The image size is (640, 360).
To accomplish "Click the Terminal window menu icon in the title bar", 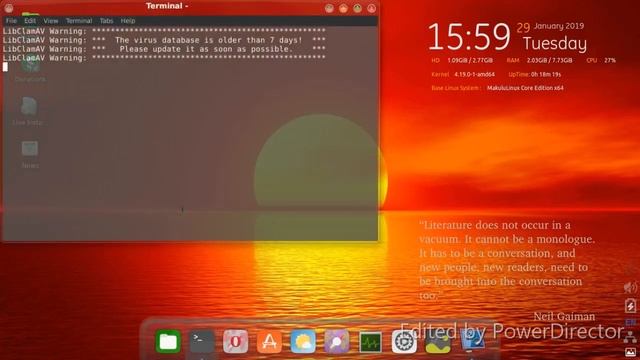I will coord(9,8).
